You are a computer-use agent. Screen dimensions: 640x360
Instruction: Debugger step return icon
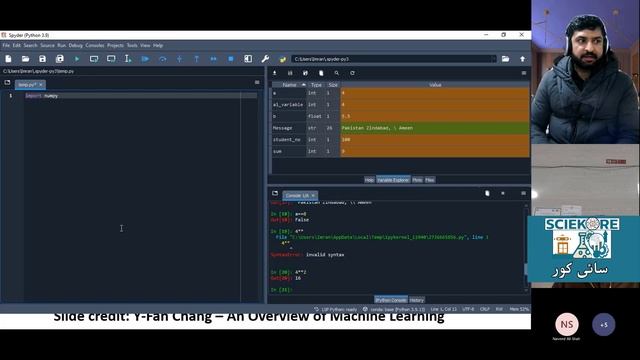click(x=197, y=59)
